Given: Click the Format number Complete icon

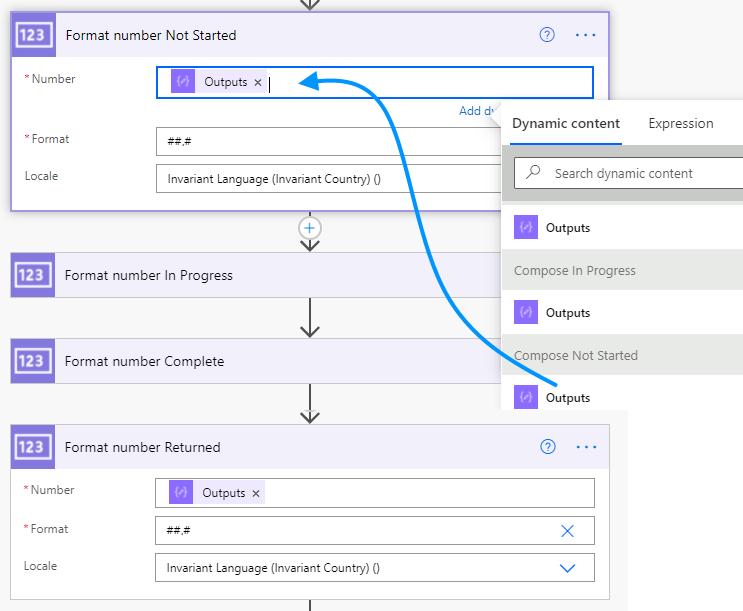Looking at the screenshot, I should tap(33, 361).
